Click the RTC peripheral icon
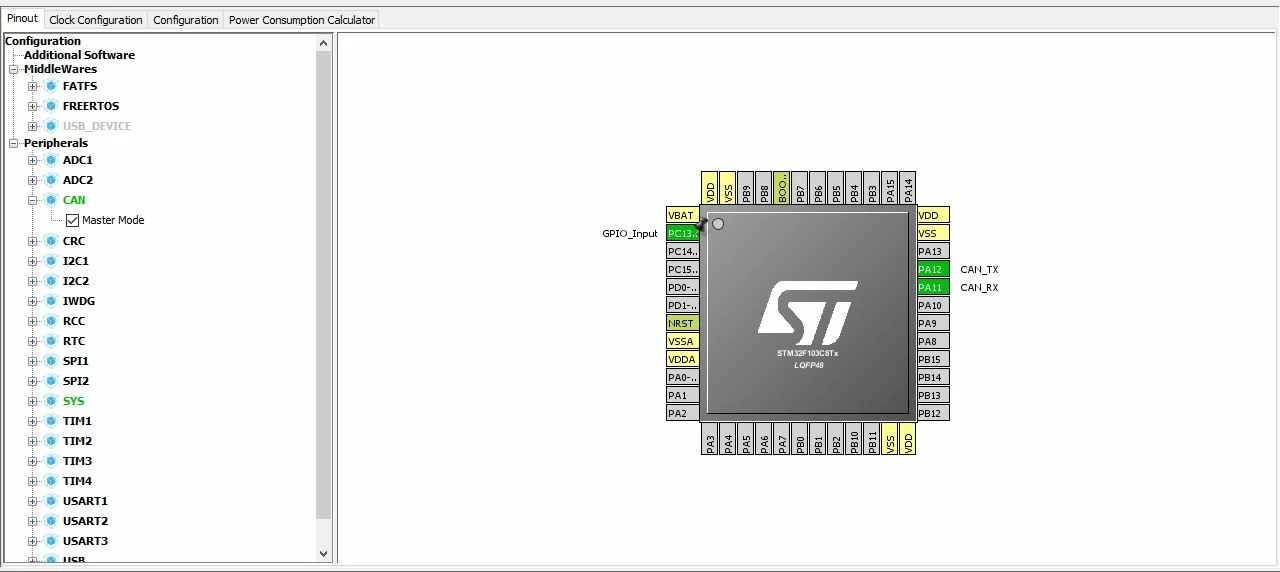 pos(50,341)
